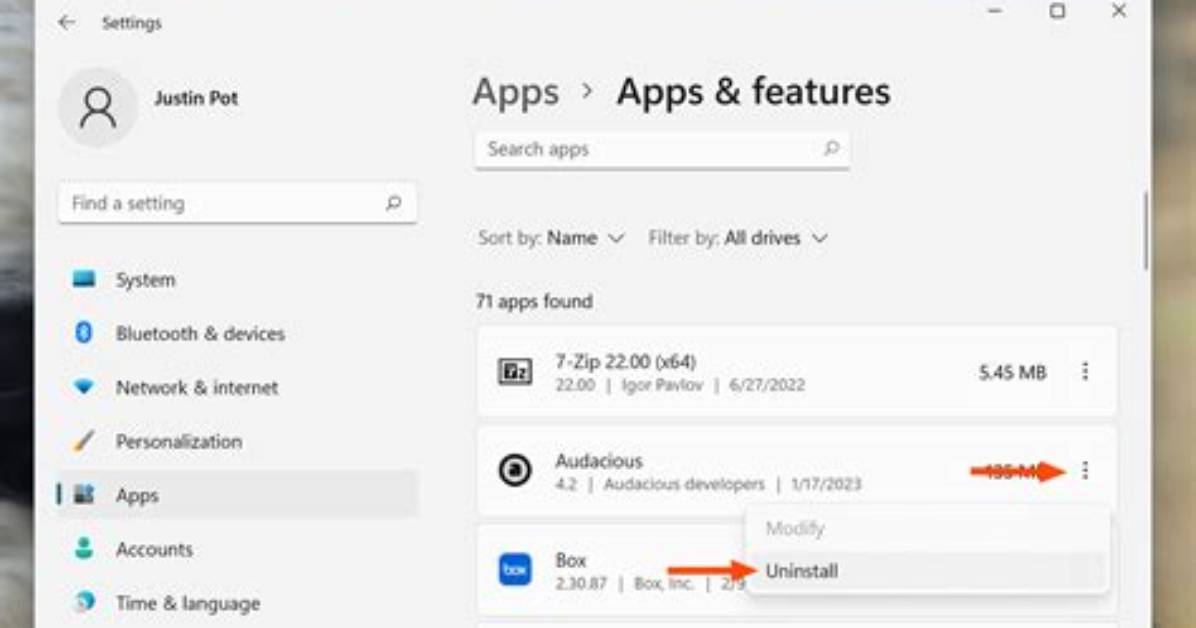Click the Justin Pot profile avatar
Image resolution: width=1196 pixels, height=628 pixels.
tap(98, 108)
